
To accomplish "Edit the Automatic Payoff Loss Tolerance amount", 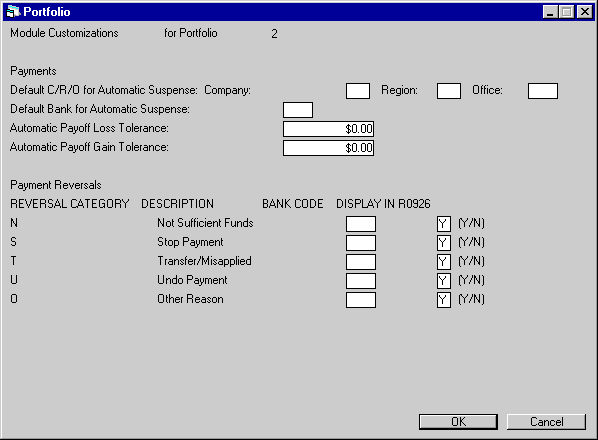I will point(328,129).
